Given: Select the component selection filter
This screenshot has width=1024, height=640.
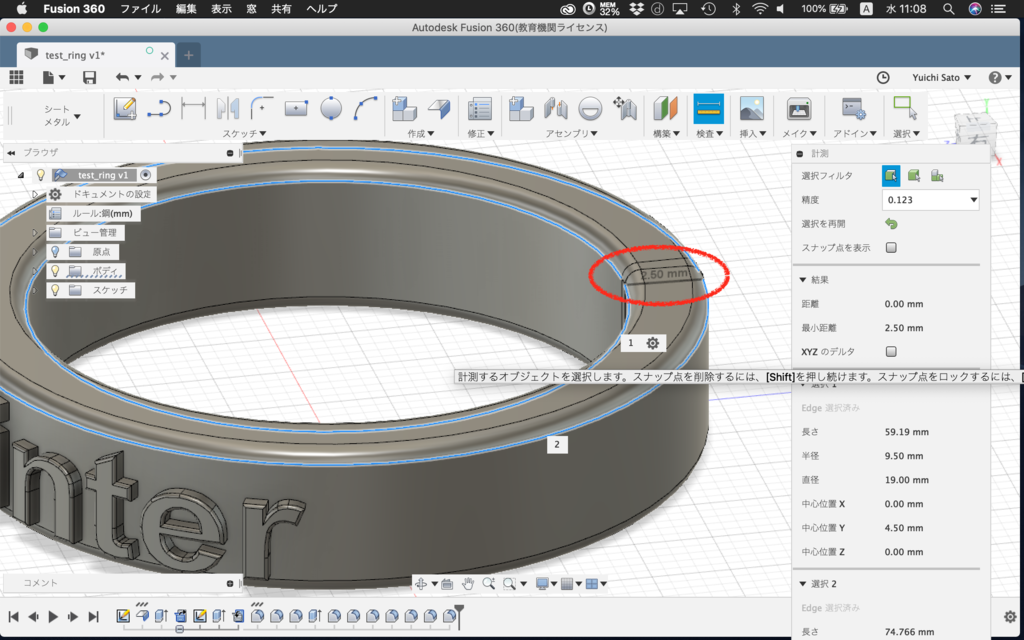Looking at the screenshot, I should pos(936,176).
